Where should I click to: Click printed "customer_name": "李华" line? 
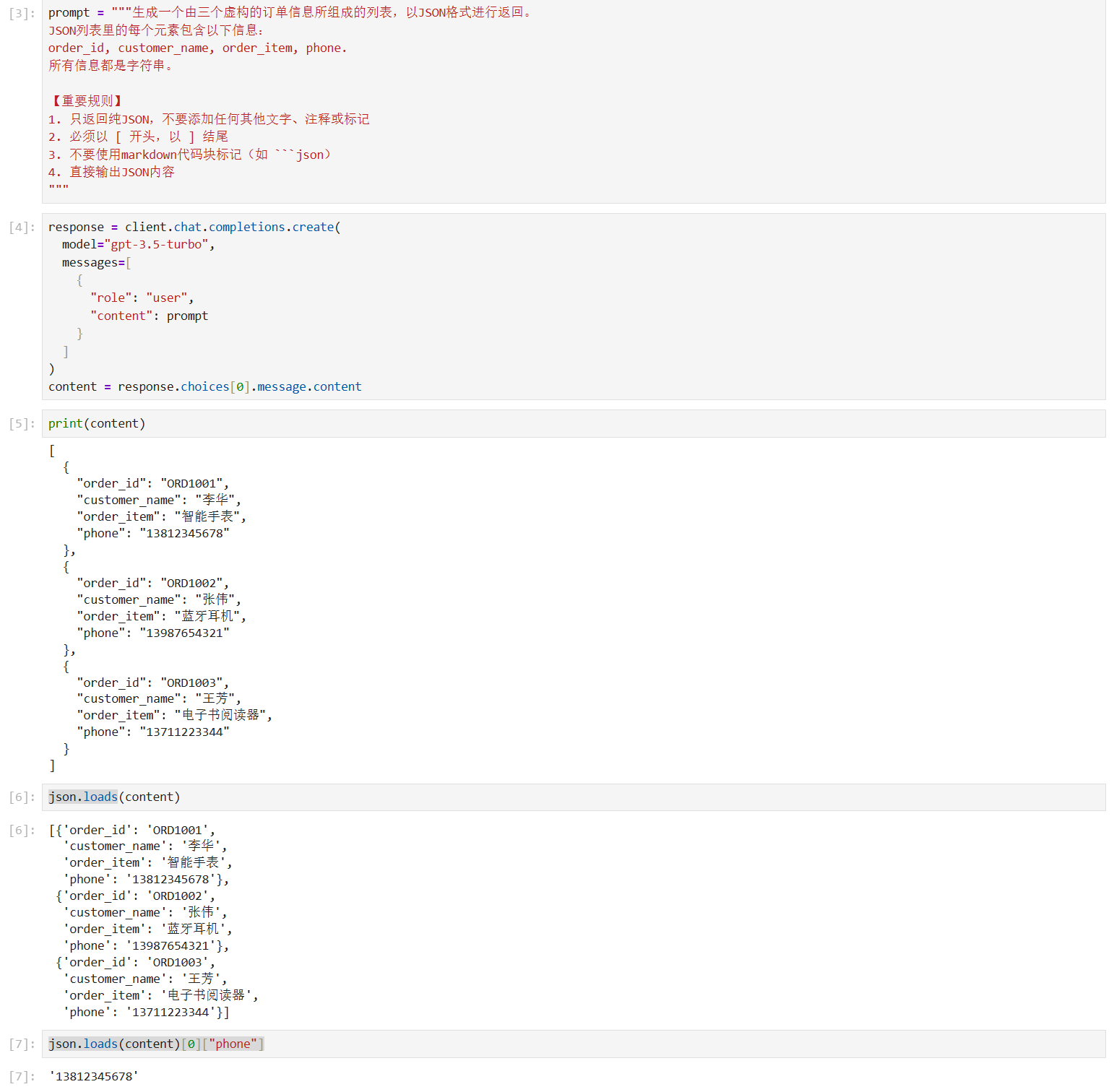coord(159,500)
